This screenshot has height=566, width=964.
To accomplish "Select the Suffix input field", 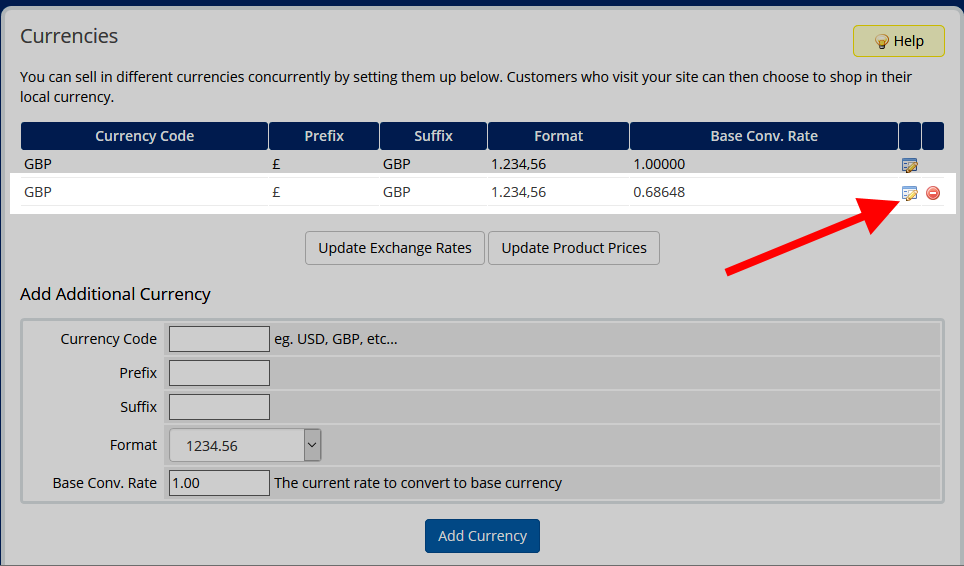I will 219,407.
